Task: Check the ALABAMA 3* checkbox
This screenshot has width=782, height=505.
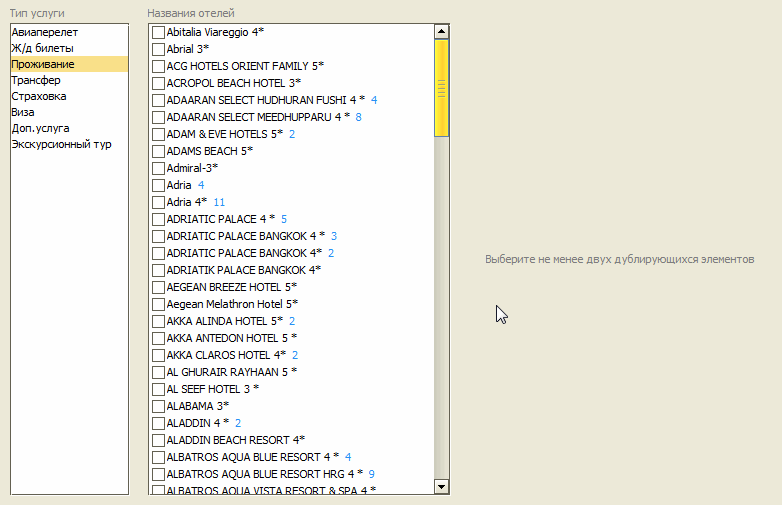Action: tap(158, 406)
